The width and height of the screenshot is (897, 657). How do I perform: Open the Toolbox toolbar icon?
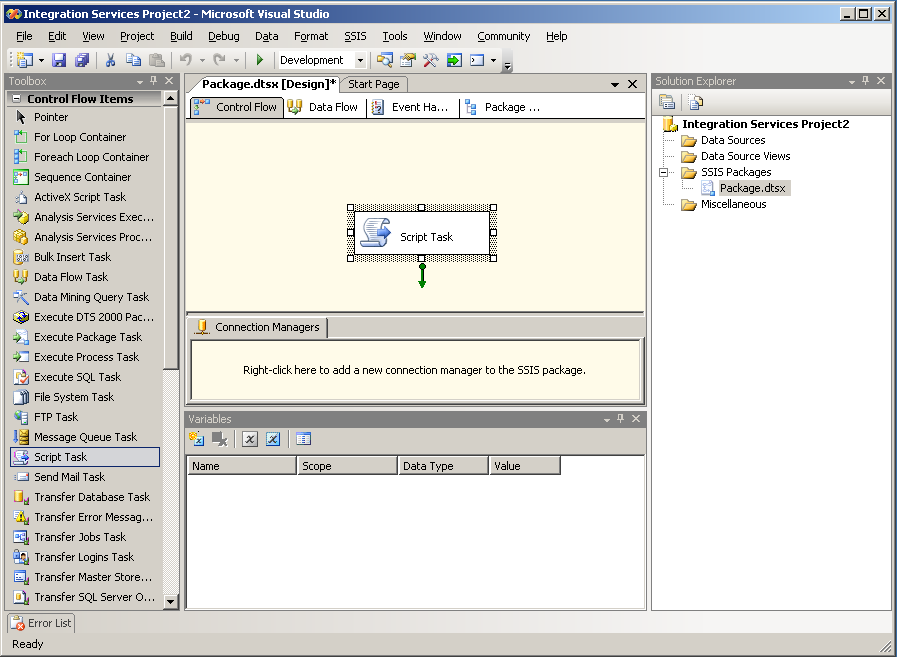(x=430, y=60)
